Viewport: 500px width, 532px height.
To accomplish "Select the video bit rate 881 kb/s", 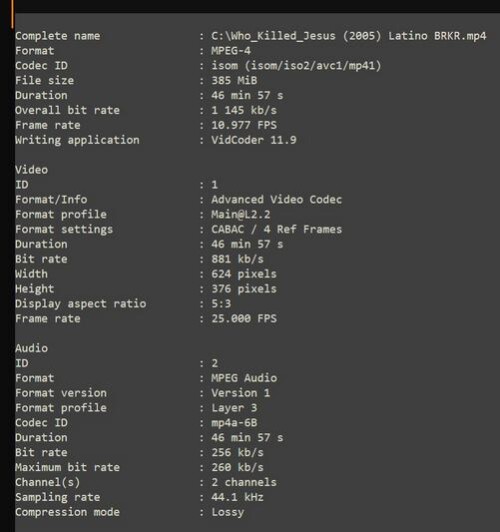I will [237, 259].
